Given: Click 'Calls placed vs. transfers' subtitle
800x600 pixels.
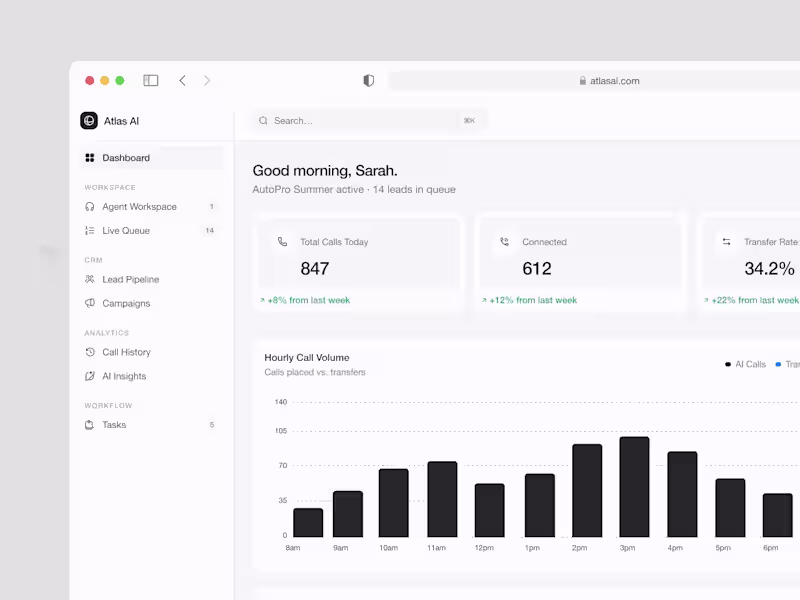Looking at the screenshot, I should 315,372.
